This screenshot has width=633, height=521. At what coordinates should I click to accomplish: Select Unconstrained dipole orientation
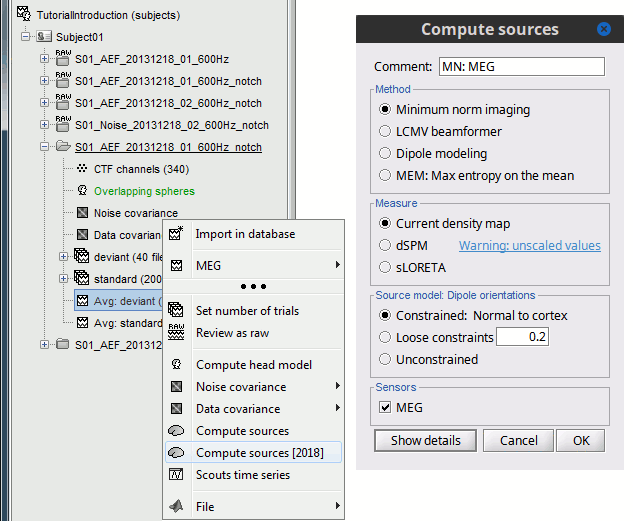pyautogui.click(x=385, y=359)
